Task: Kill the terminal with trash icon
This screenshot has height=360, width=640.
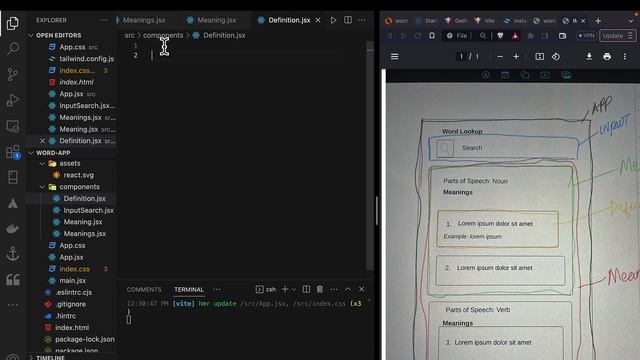Action: tap(320, 289)
